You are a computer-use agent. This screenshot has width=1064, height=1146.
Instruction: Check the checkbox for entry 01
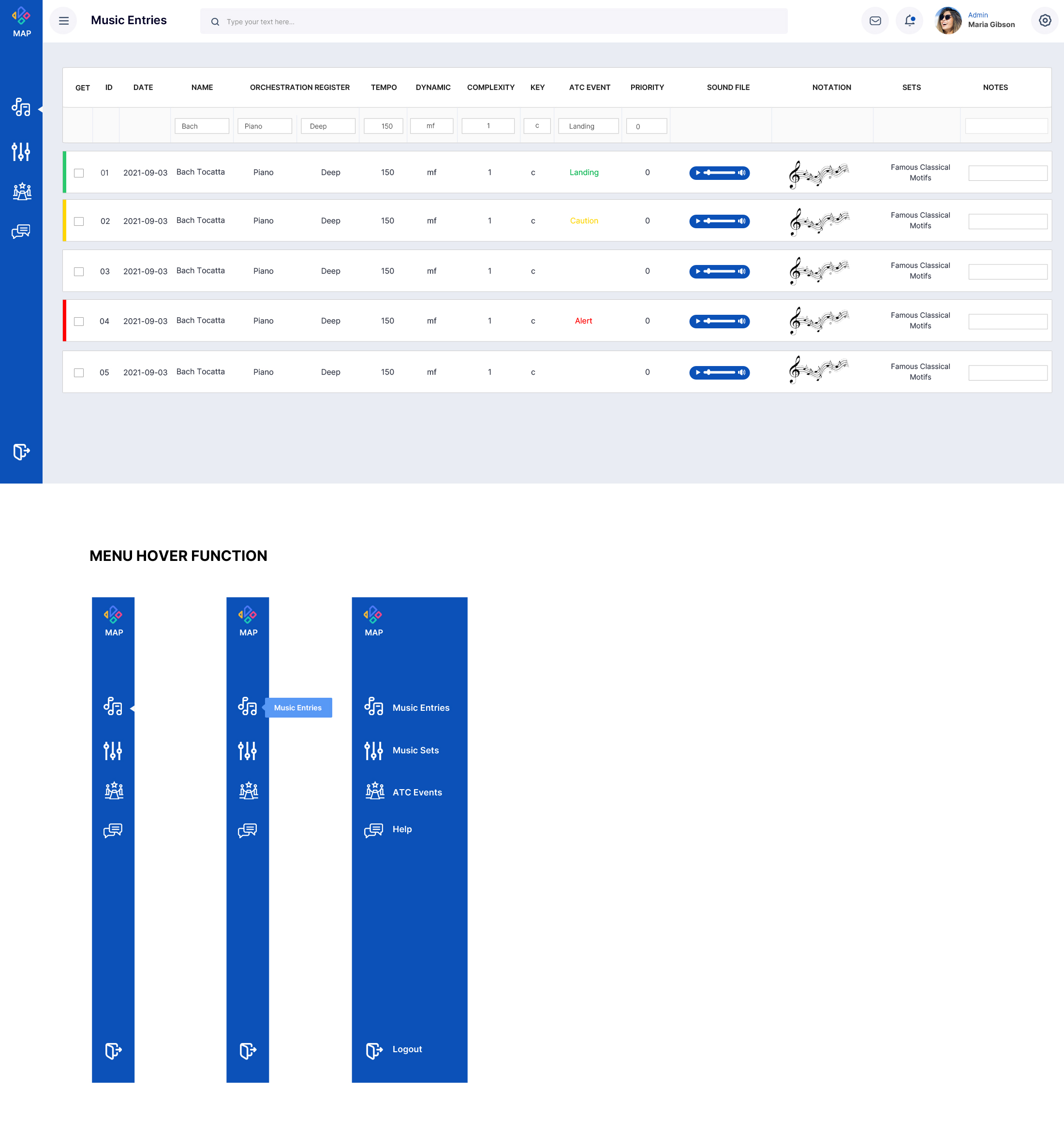coord(79,173)
